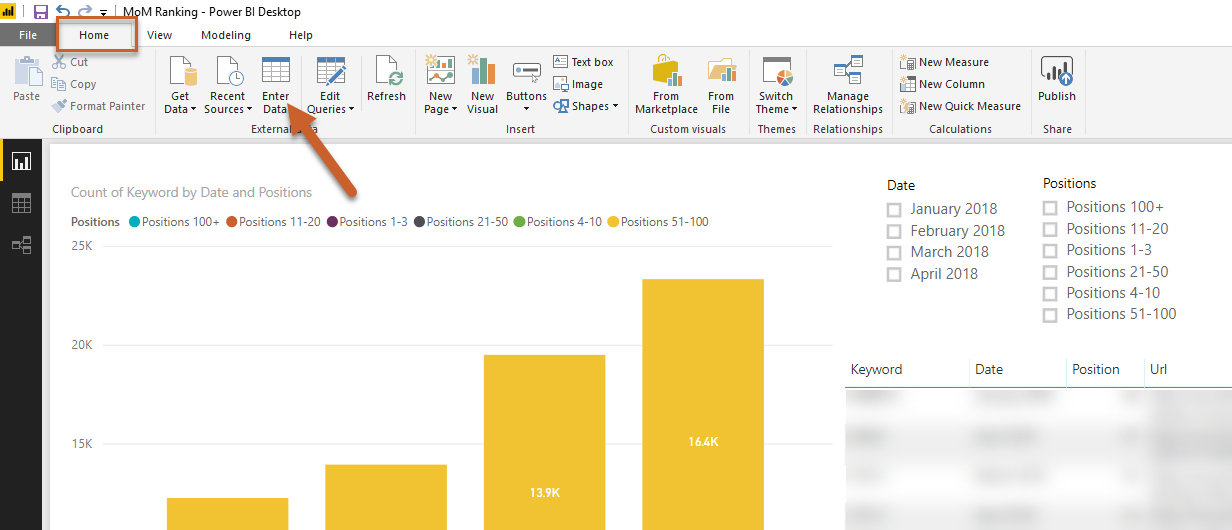Expand the Recent Sources dropdown
The image size is (1232, 530).
pos(228,109)
